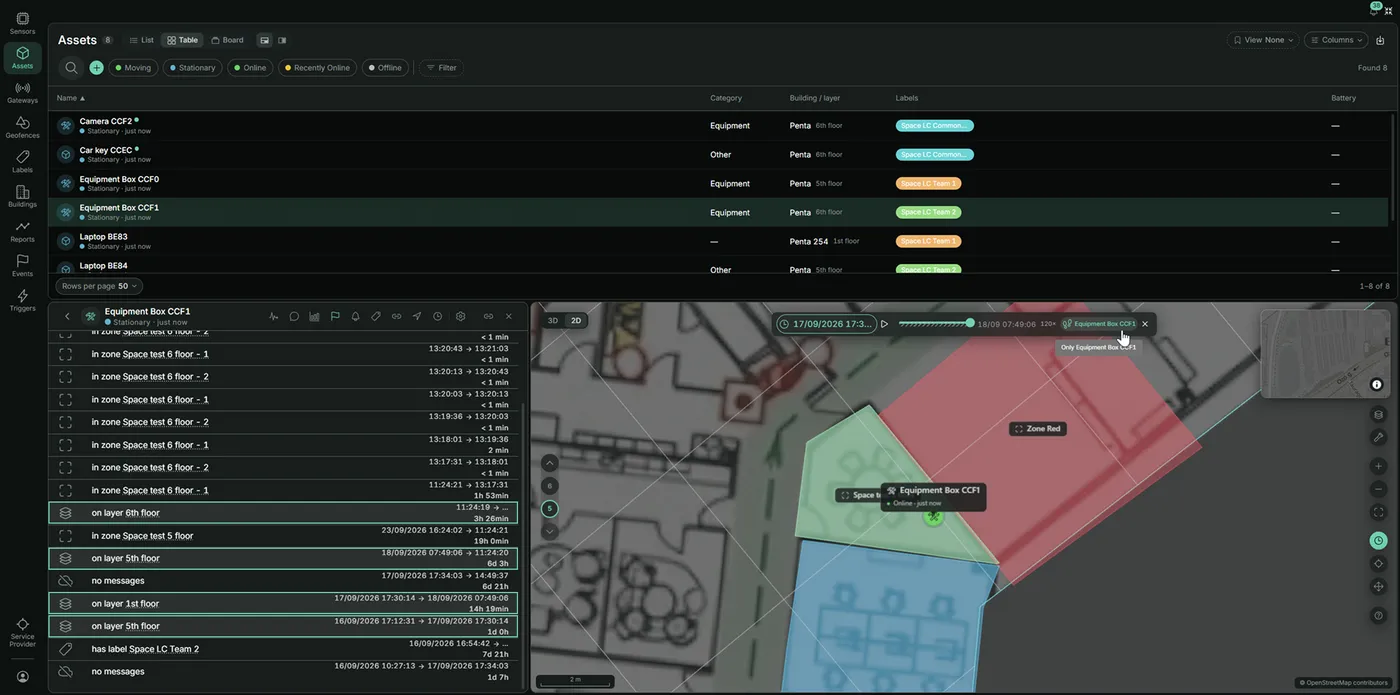This screenshot has height=695, width=1400.
Task: Toggle the Offline status filter
Action: [385, 68]
